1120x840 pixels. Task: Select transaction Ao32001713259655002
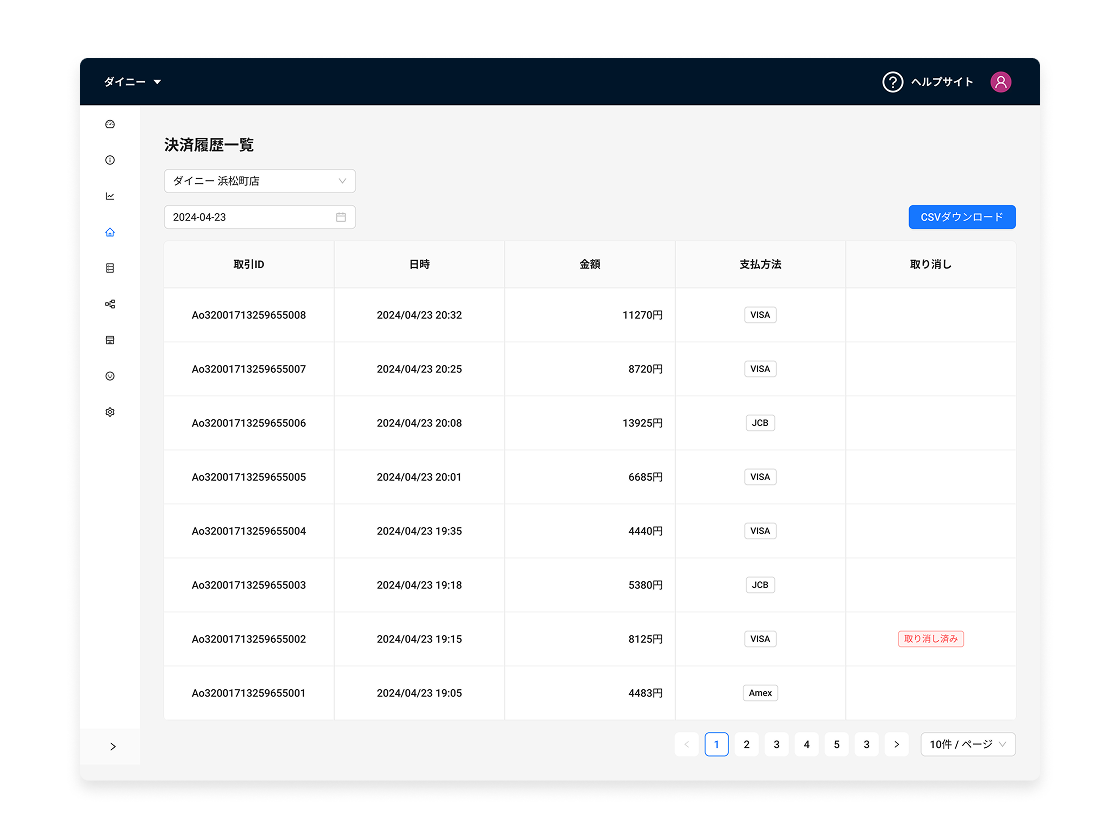tap(249, 639)
